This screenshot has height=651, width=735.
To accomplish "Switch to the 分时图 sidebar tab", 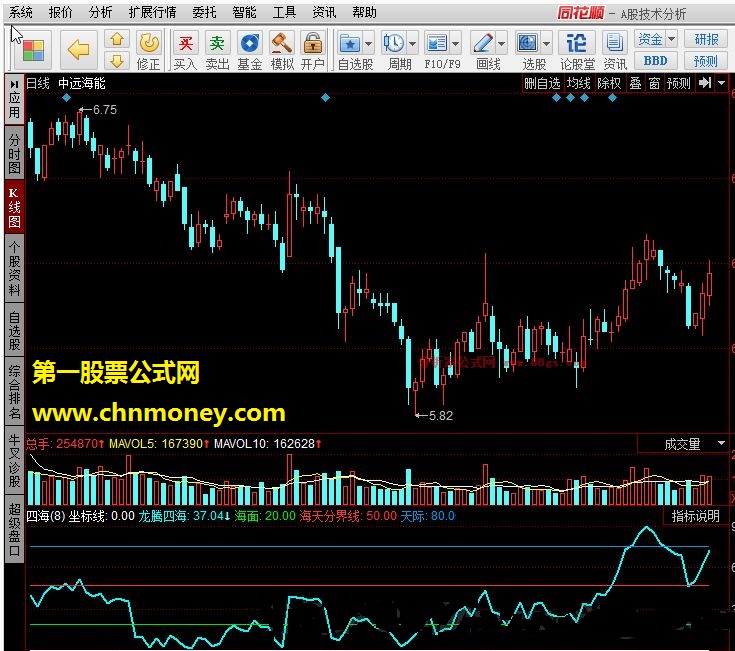I will point(14,153).
